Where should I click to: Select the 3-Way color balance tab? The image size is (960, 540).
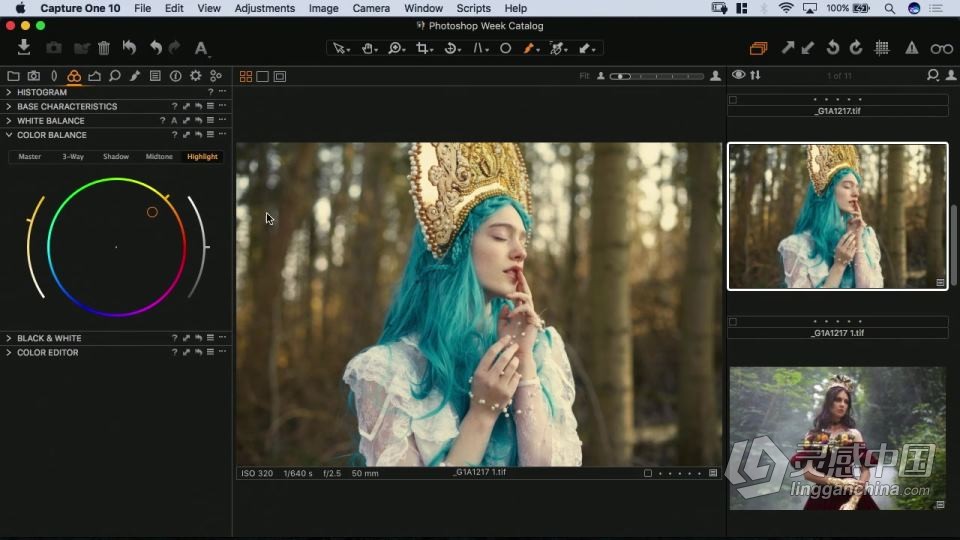73,157
